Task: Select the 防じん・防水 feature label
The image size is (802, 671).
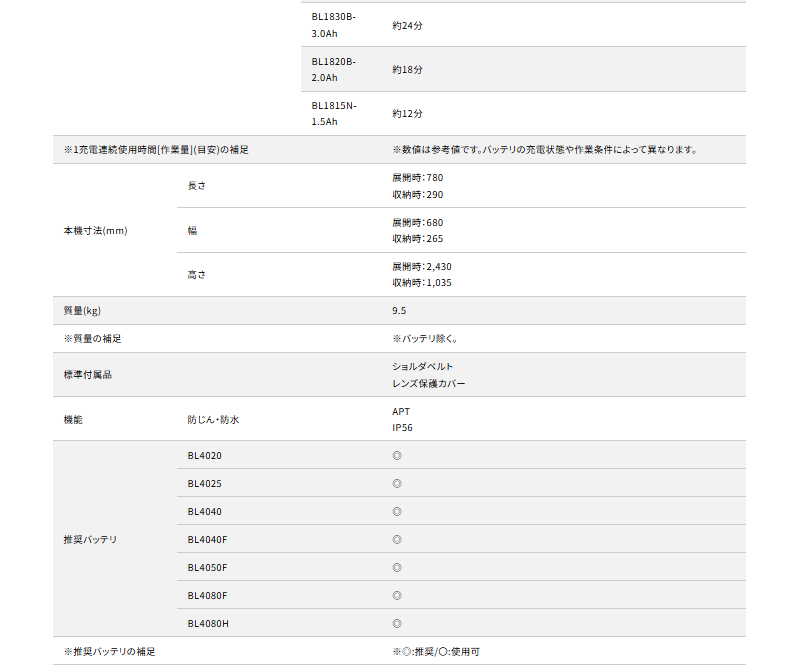Action: [213, 420]
